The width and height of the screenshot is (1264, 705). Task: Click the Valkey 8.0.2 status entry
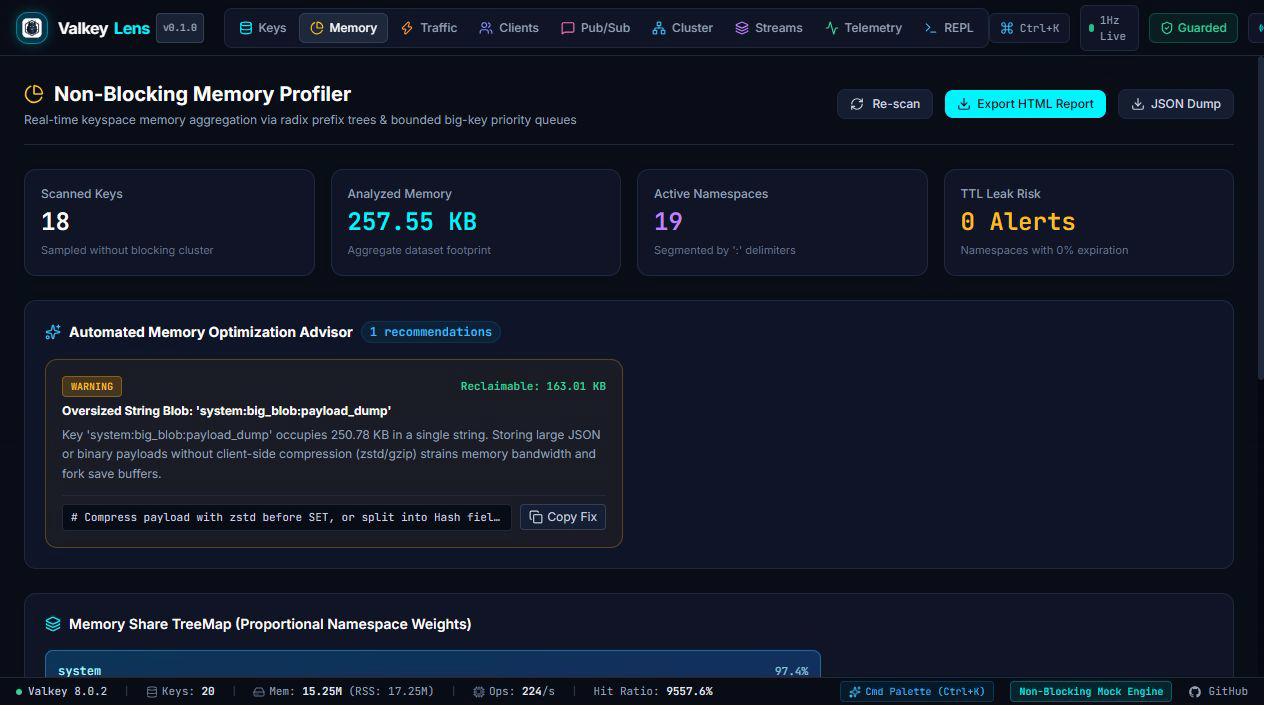click(61, 691)
